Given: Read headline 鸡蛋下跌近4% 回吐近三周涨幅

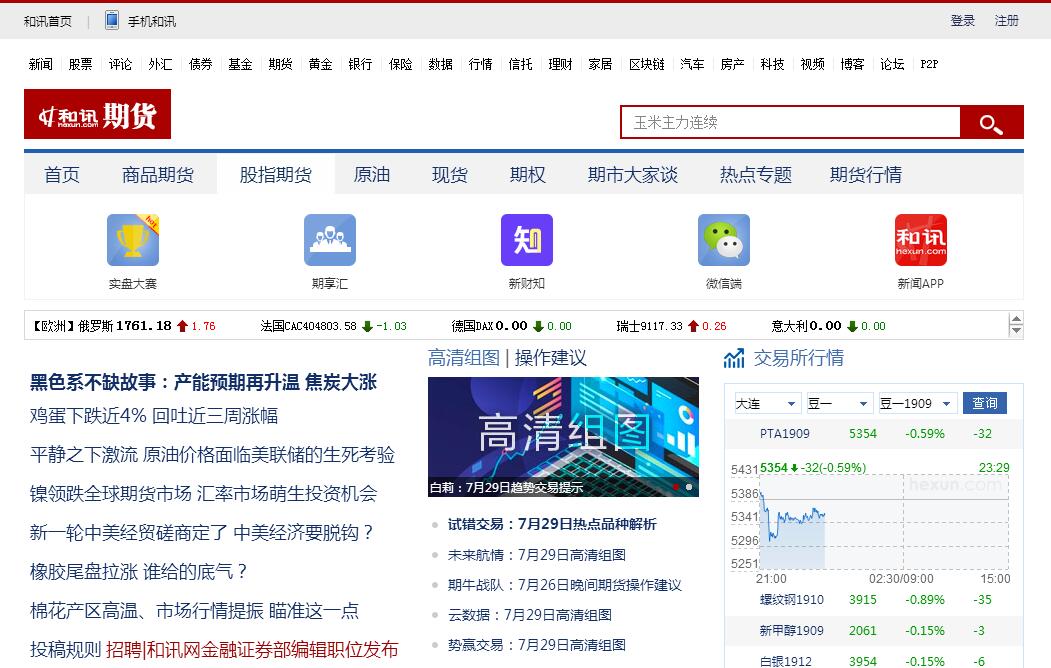Looking at the screenshot, I should (154, 416).
